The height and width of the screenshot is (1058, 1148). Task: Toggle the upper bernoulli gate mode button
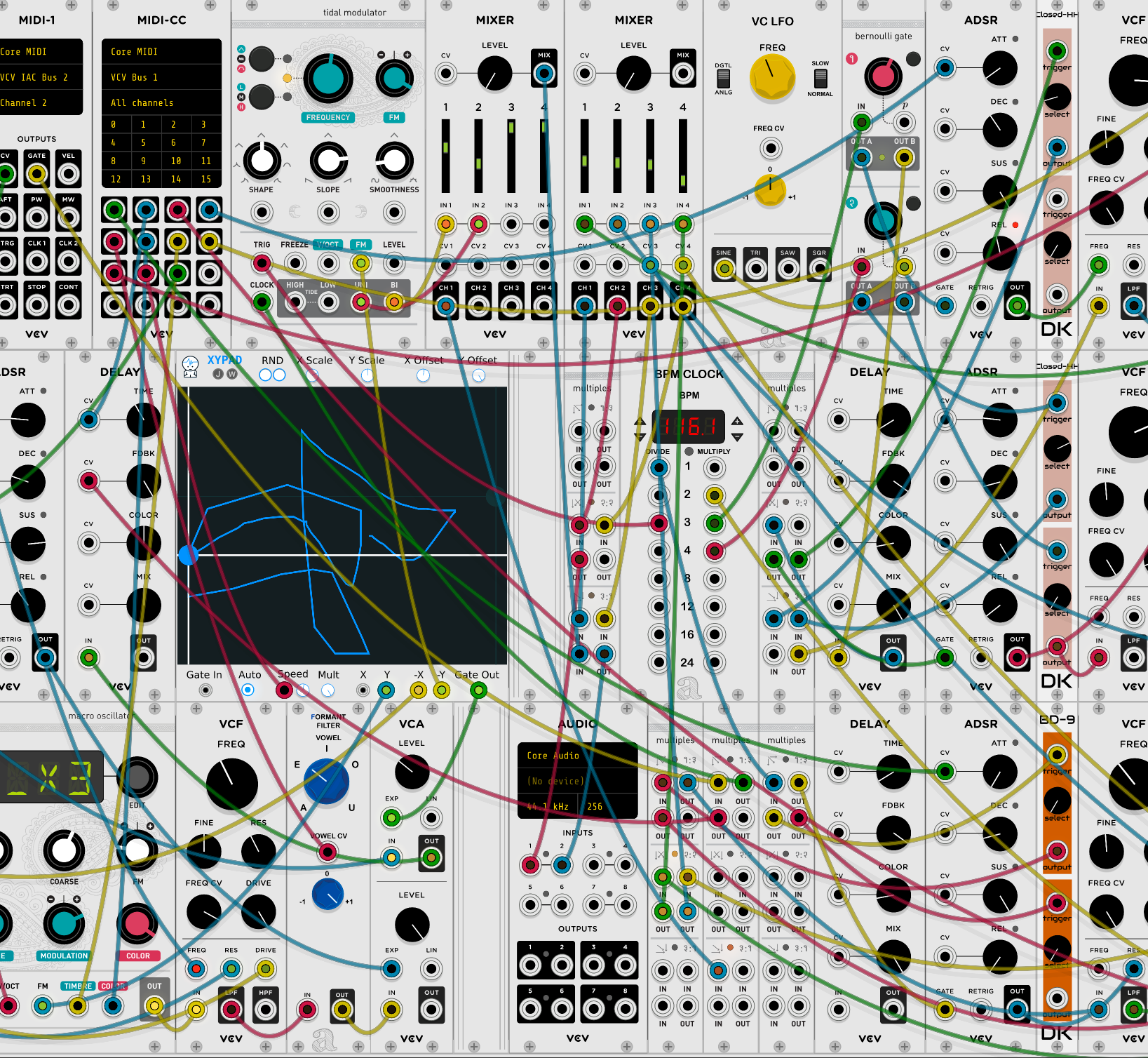[x=913, y=59]
